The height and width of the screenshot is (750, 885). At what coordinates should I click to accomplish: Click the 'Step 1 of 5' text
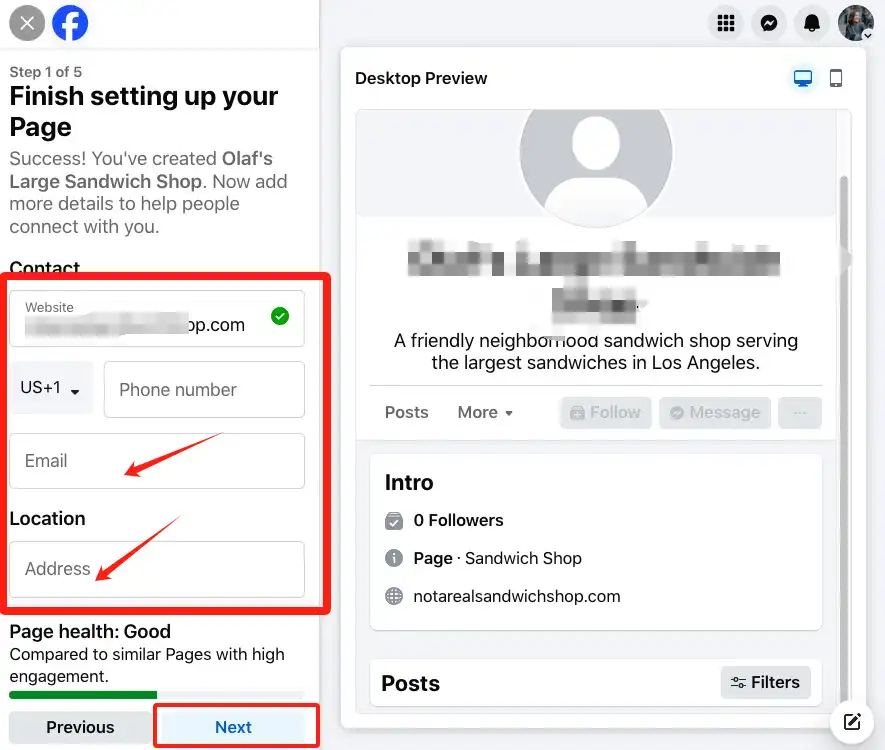point(46,72)
